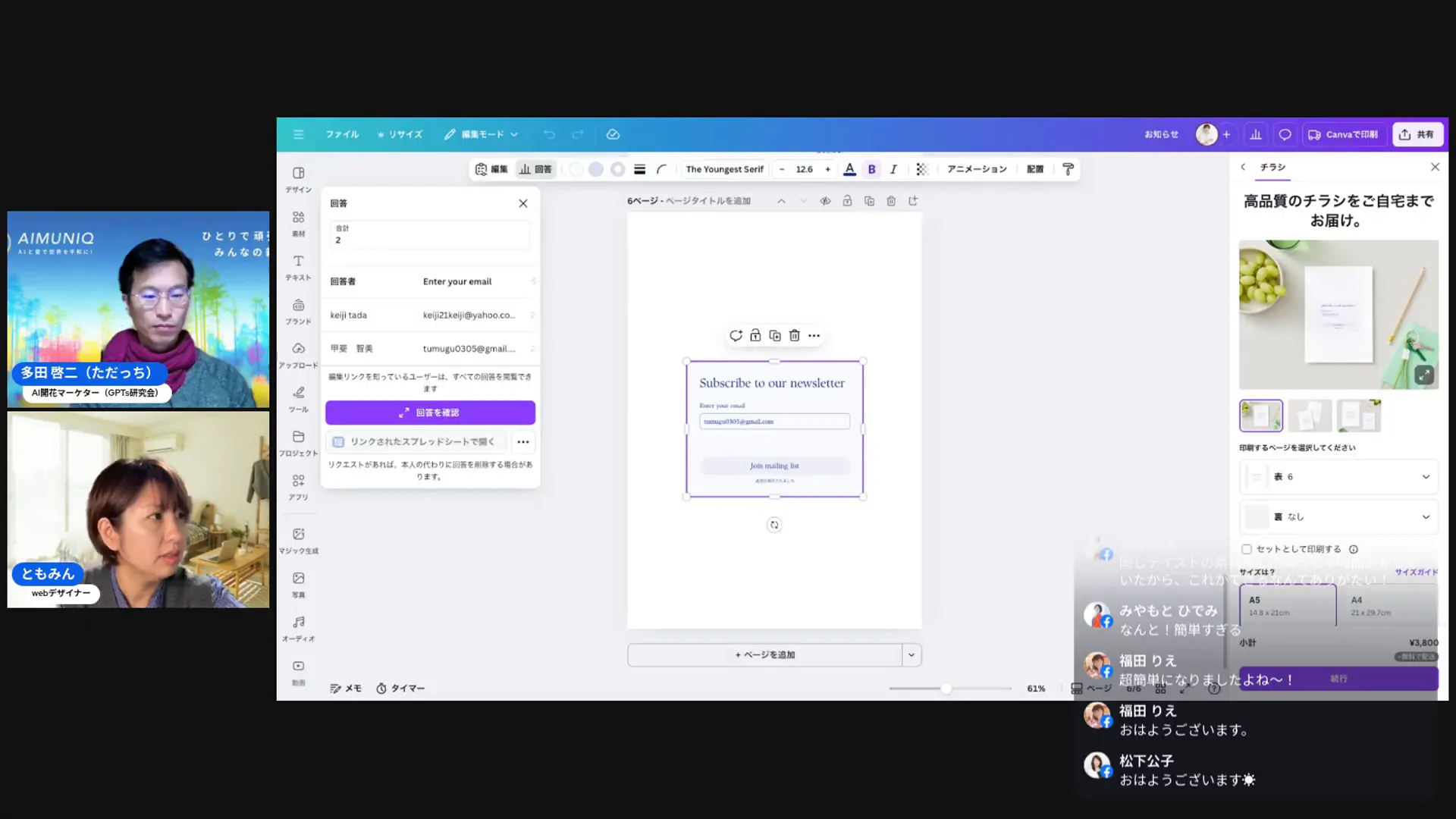Click the zoom slider handle
Screen dimensions: 1456x819
946,689
